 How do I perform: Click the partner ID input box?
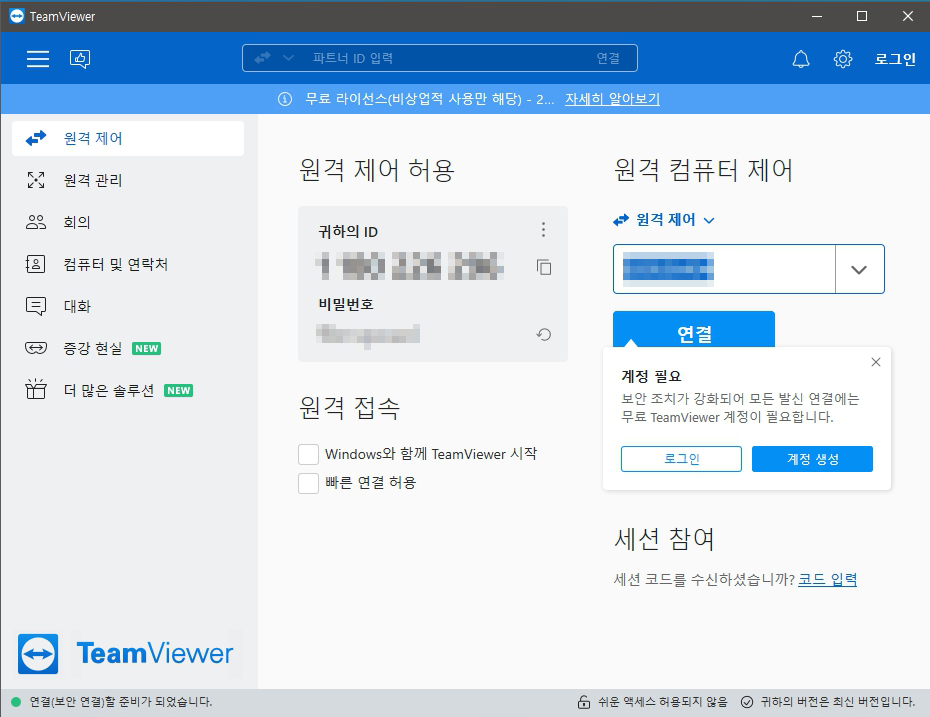724,269
